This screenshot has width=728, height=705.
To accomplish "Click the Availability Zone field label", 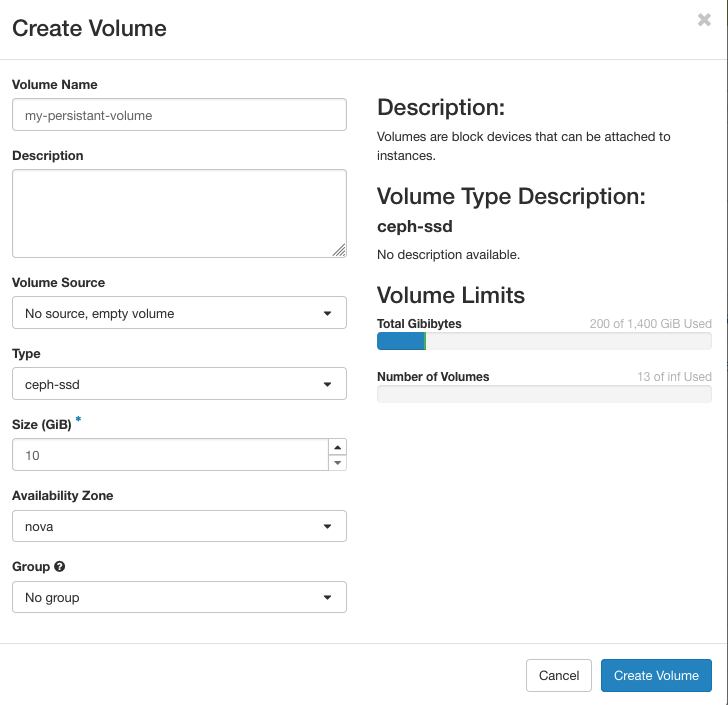I will 62,496.
